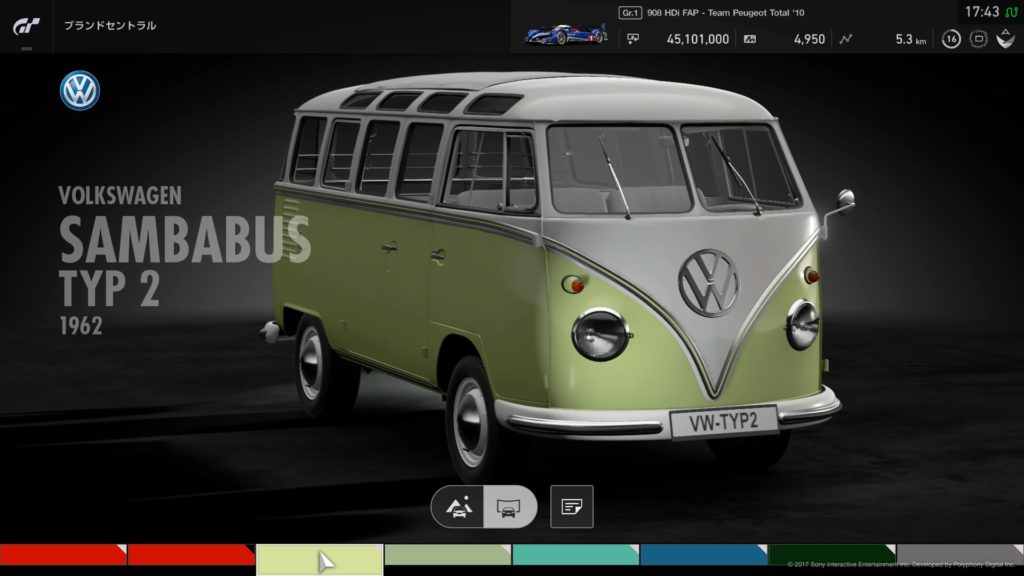Click the mileage points icon beside 4,950
Image resolution: width=1024 pixels, height=576 pixels.
coord(750,39)
